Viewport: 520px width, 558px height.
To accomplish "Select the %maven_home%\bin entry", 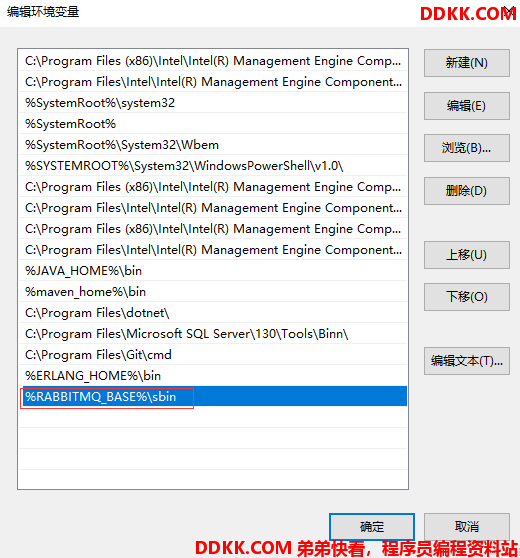I will point(213,291).
